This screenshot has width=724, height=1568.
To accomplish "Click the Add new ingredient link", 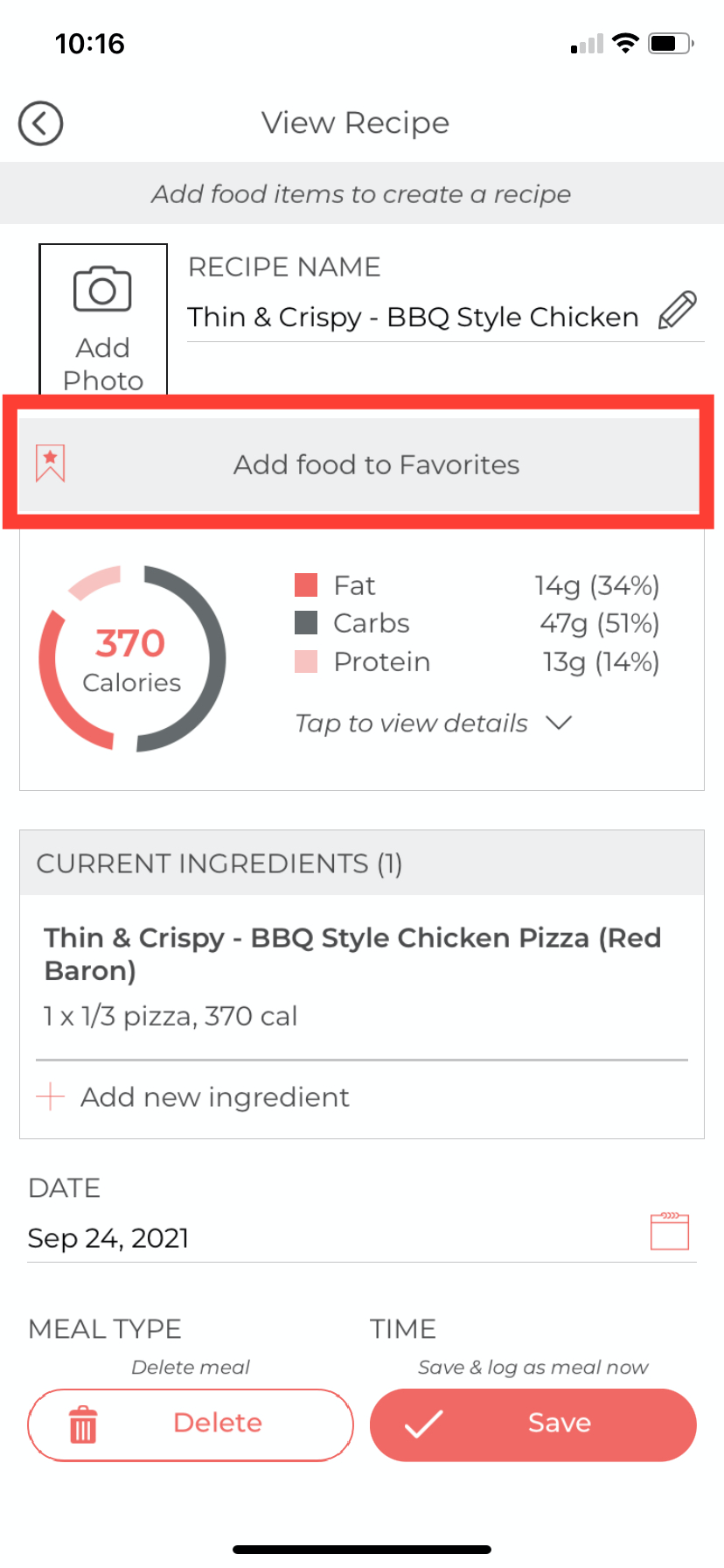I will click(x=215, y=1097).
